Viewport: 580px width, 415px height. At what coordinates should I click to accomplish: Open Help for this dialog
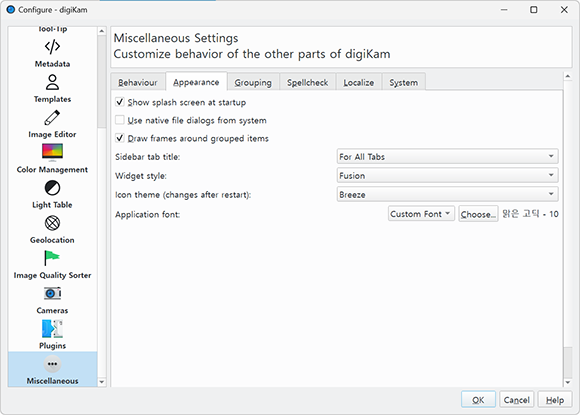554,400
